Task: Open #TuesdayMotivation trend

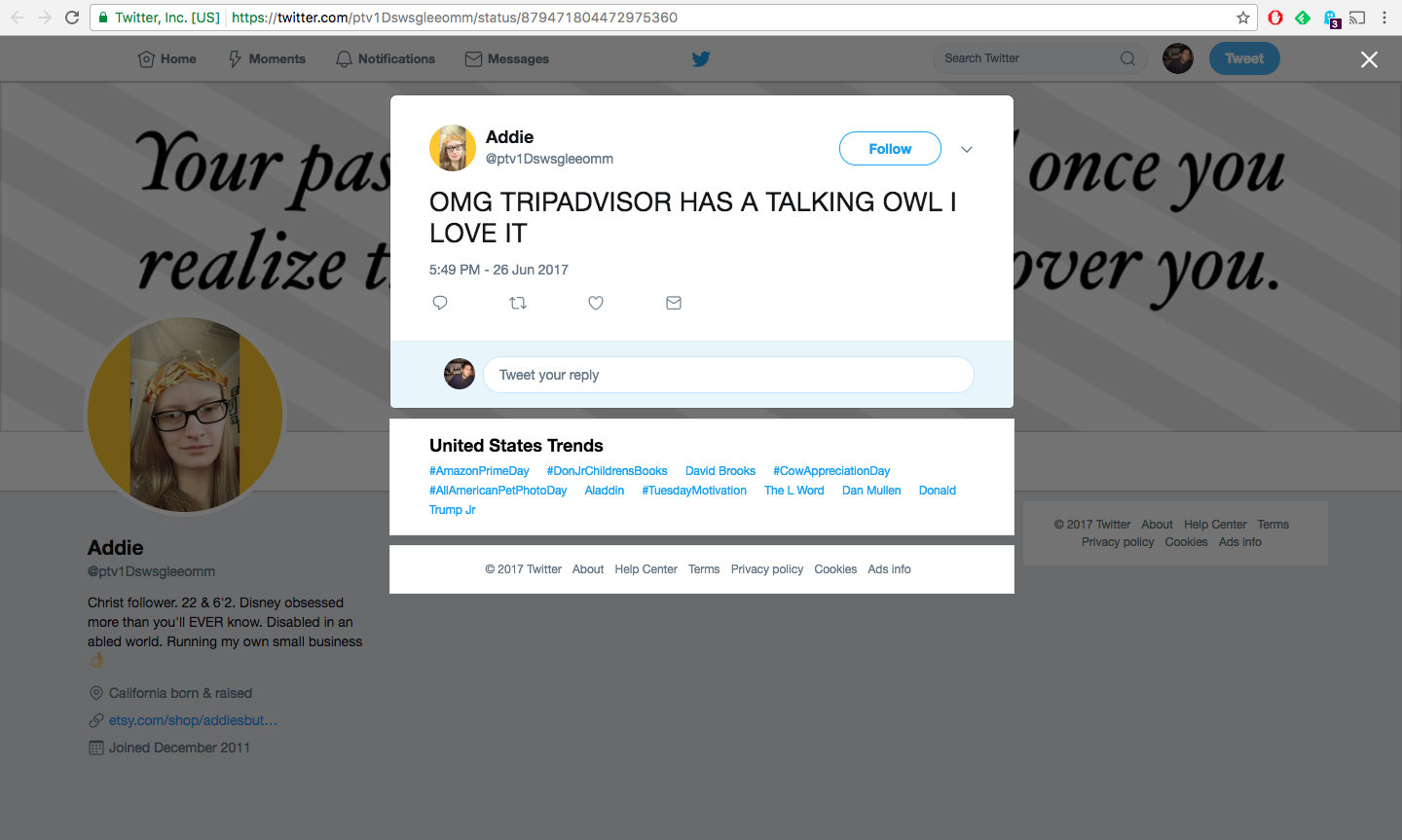Action: (x=694, y=491)
